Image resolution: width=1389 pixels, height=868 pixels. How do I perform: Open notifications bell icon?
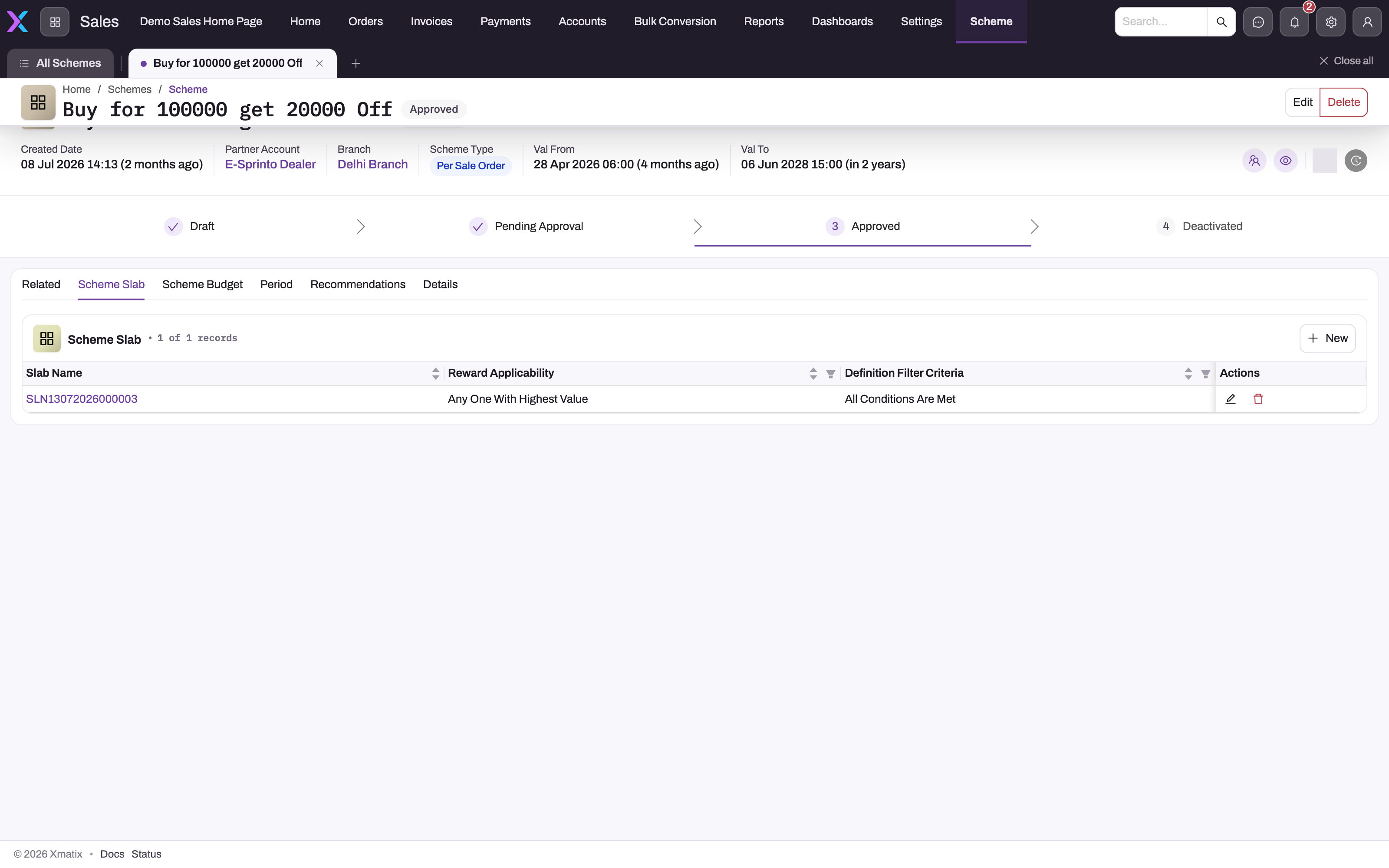1294,22
